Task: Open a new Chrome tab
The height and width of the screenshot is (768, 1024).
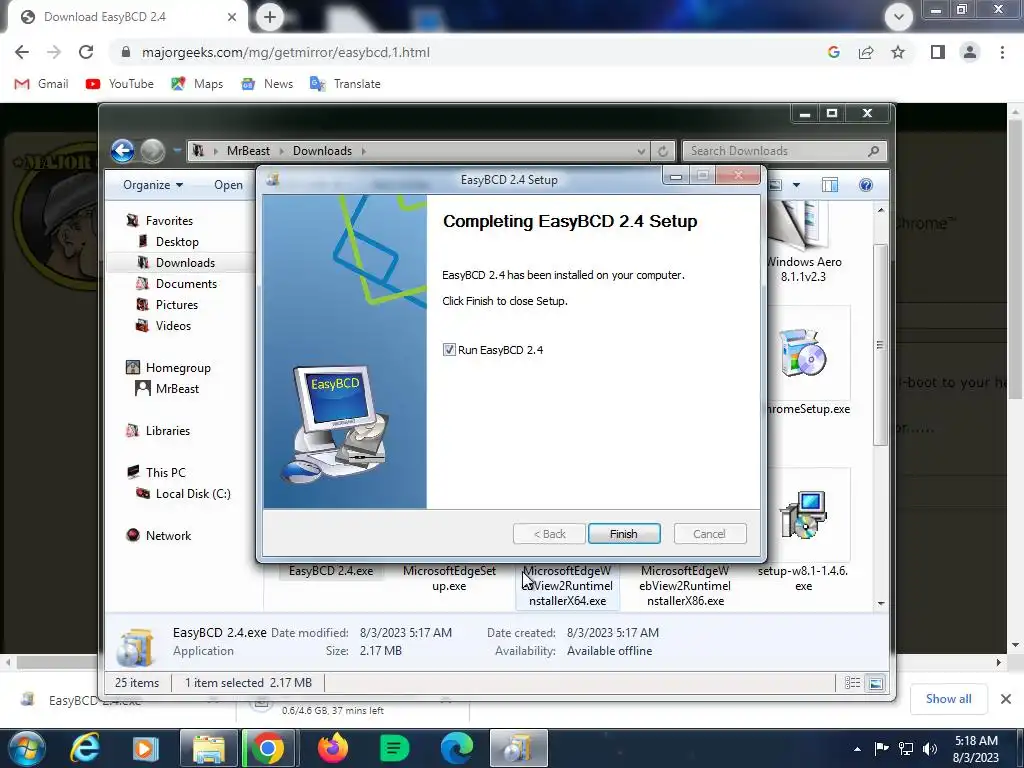Action: point(270,17)
